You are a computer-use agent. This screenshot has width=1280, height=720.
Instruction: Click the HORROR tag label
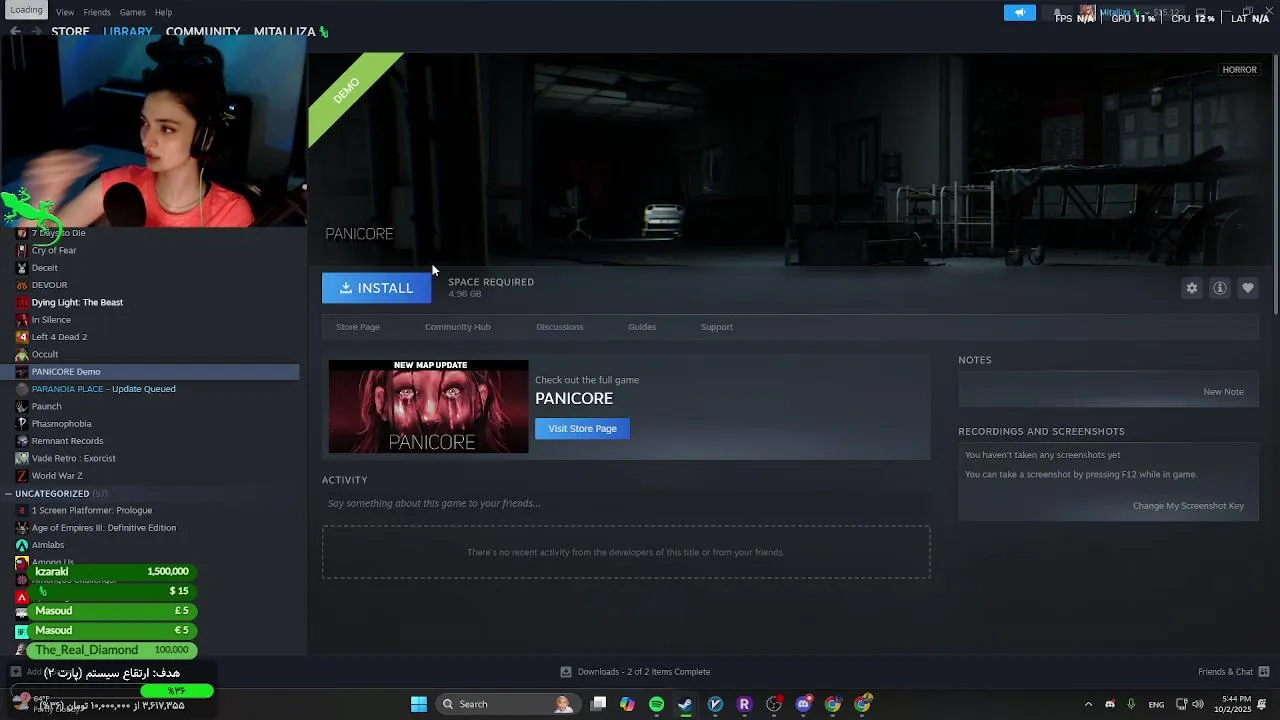coord(1239,70)
